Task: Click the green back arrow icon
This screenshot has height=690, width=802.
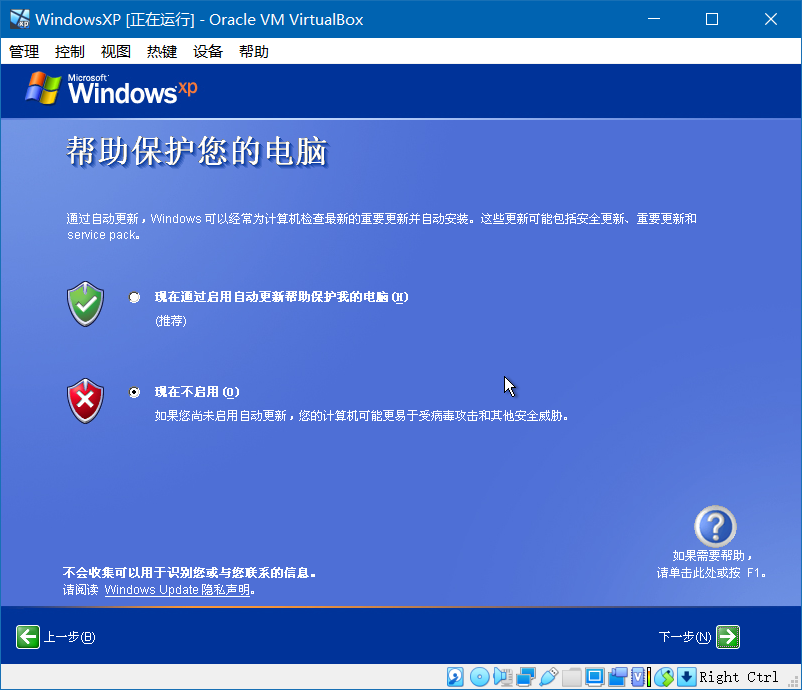Action: (x=28, y=637)
